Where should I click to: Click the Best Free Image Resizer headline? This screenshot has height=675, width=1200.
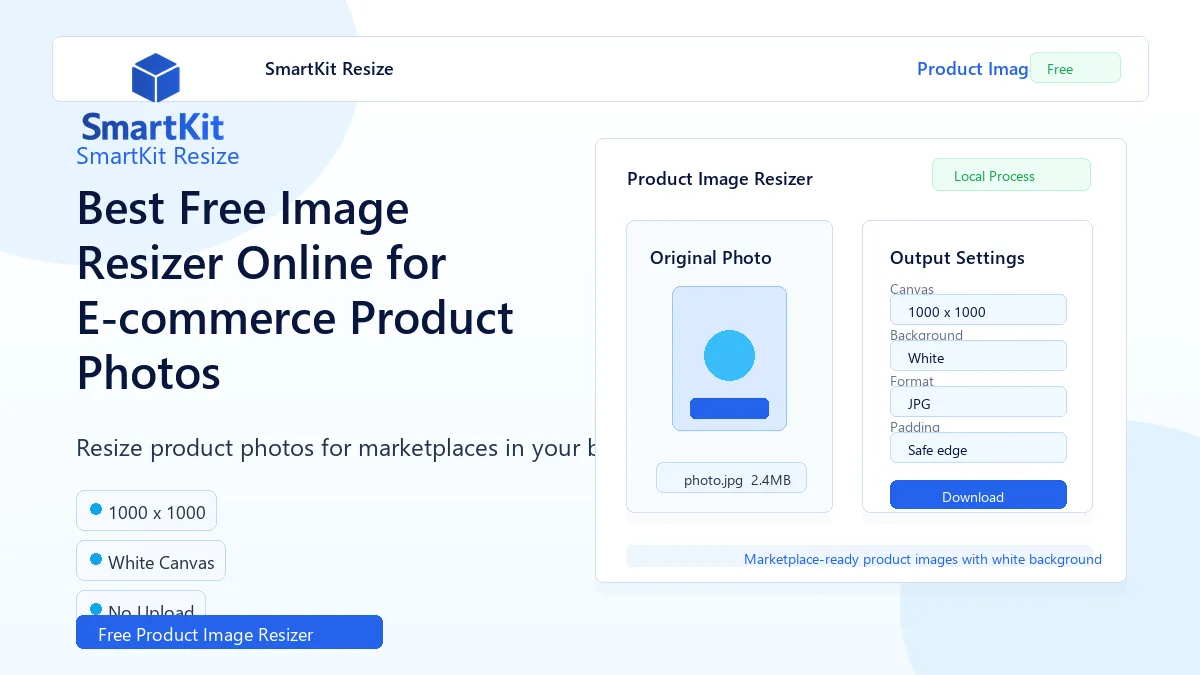coord(295,291)
